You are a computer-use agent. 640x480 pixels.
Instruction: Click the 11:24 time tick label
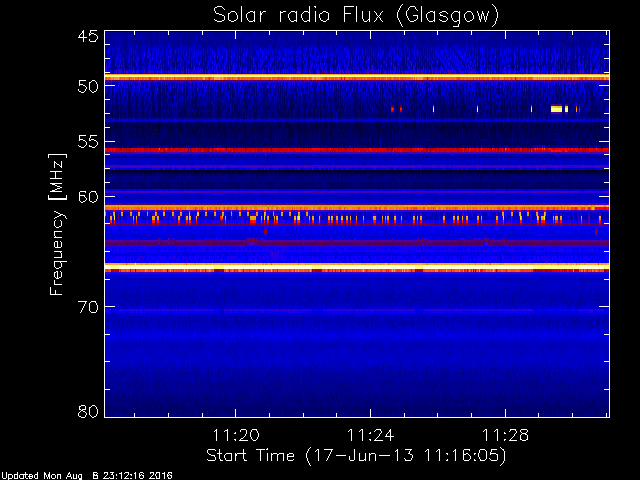(371, 435)
